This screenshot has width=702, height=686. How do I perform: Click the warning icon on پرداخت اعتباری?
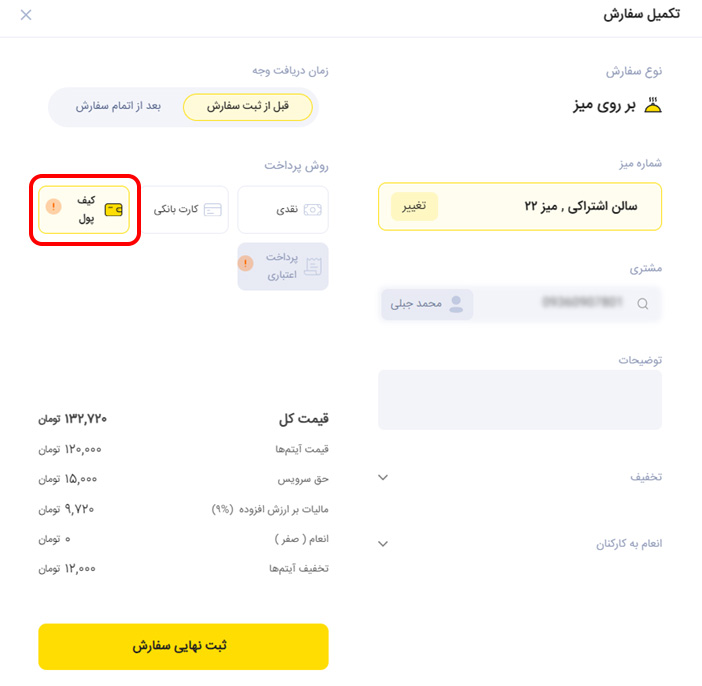tap(245, 263)
